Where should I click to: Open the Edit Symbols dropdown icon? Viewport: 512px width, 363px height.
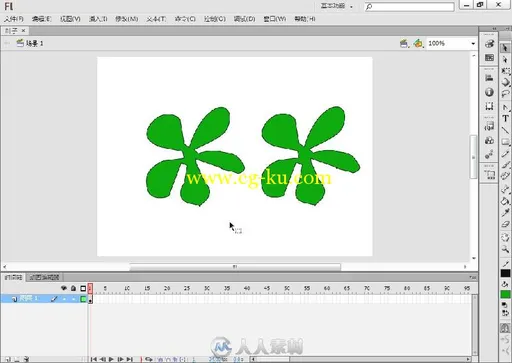click(418, 43)
